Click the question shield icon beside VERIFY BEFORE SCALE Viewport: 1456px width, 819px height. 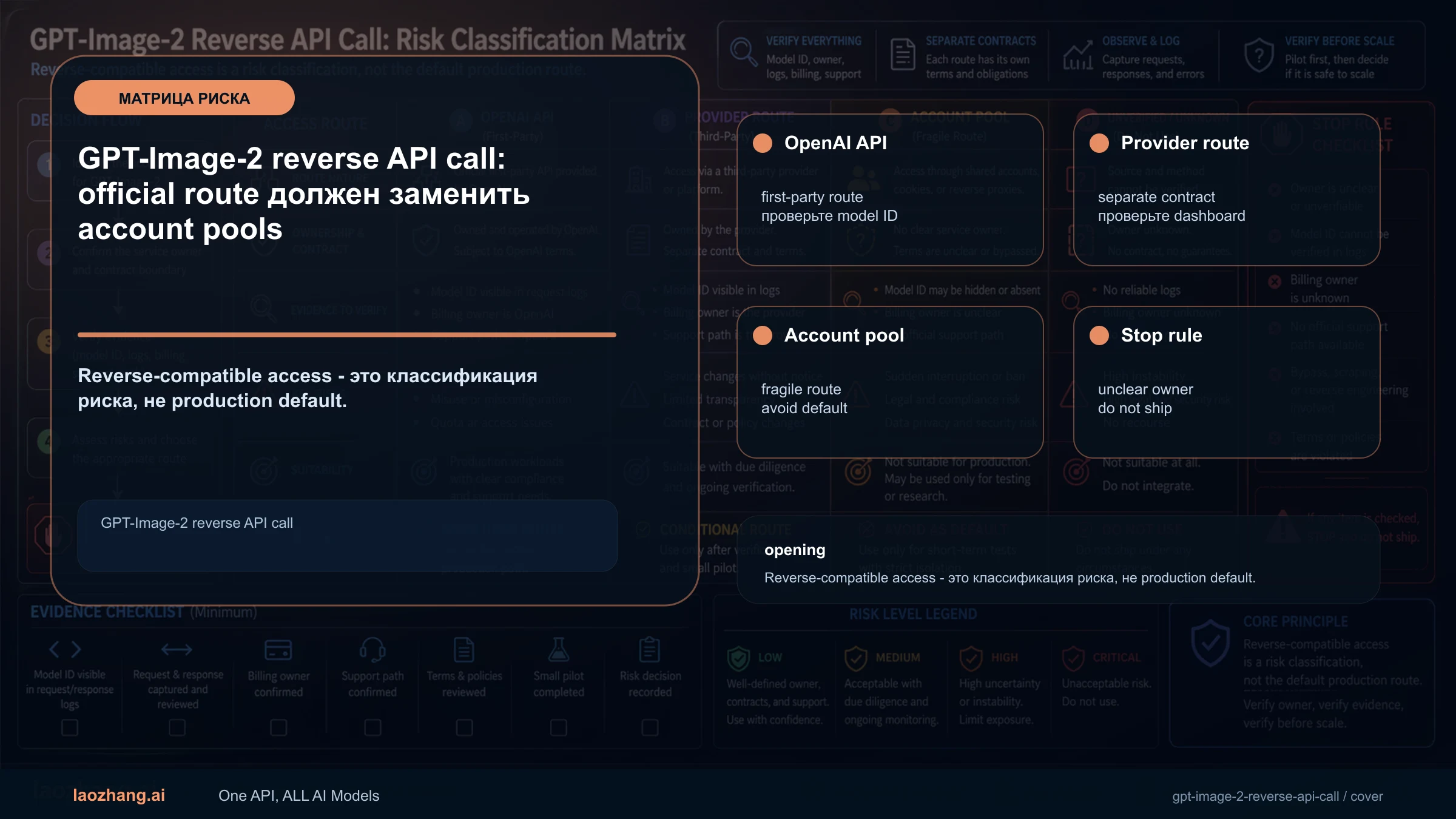(1259, 55)
